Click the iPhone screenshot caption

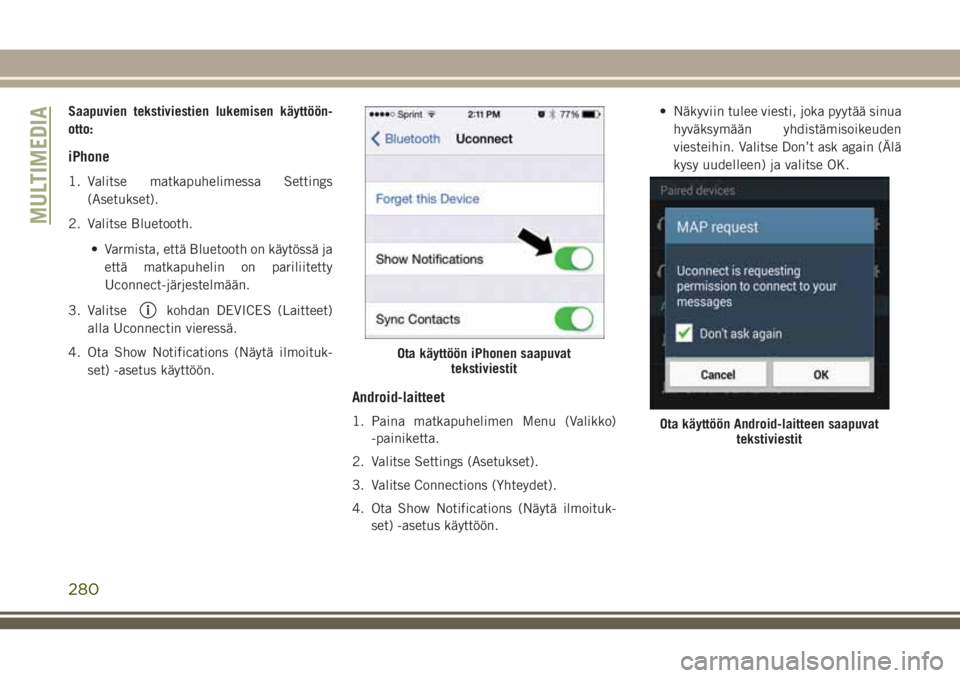(484, 361)
